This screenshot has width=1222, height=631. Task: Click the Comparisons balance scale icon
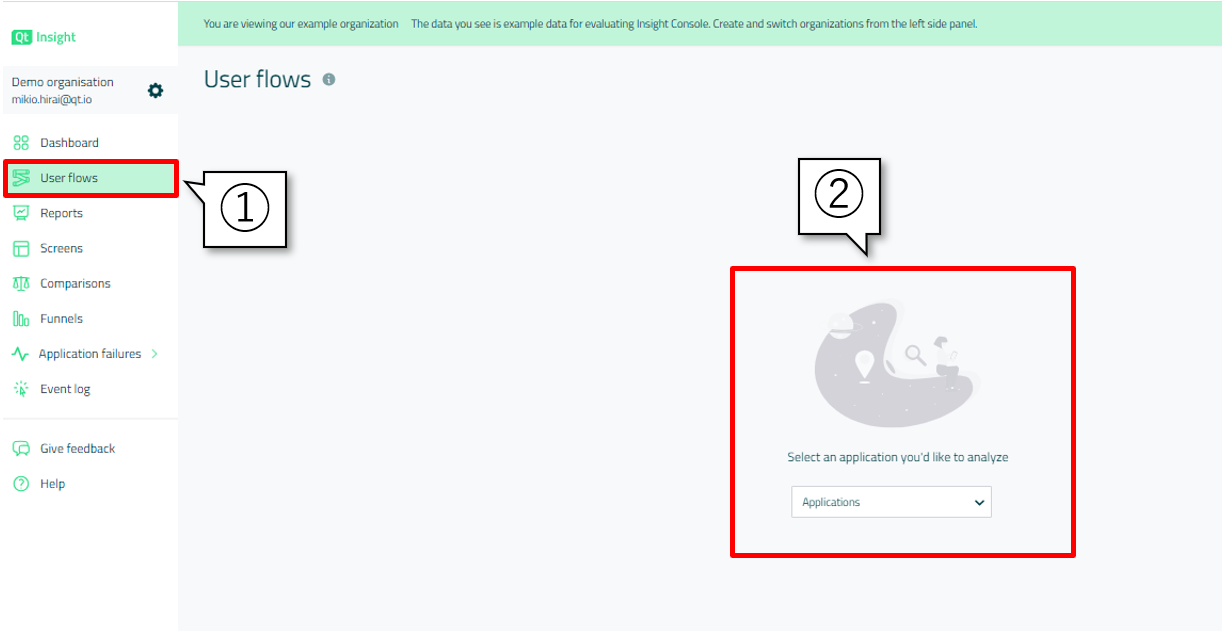(x=21, y=284)
